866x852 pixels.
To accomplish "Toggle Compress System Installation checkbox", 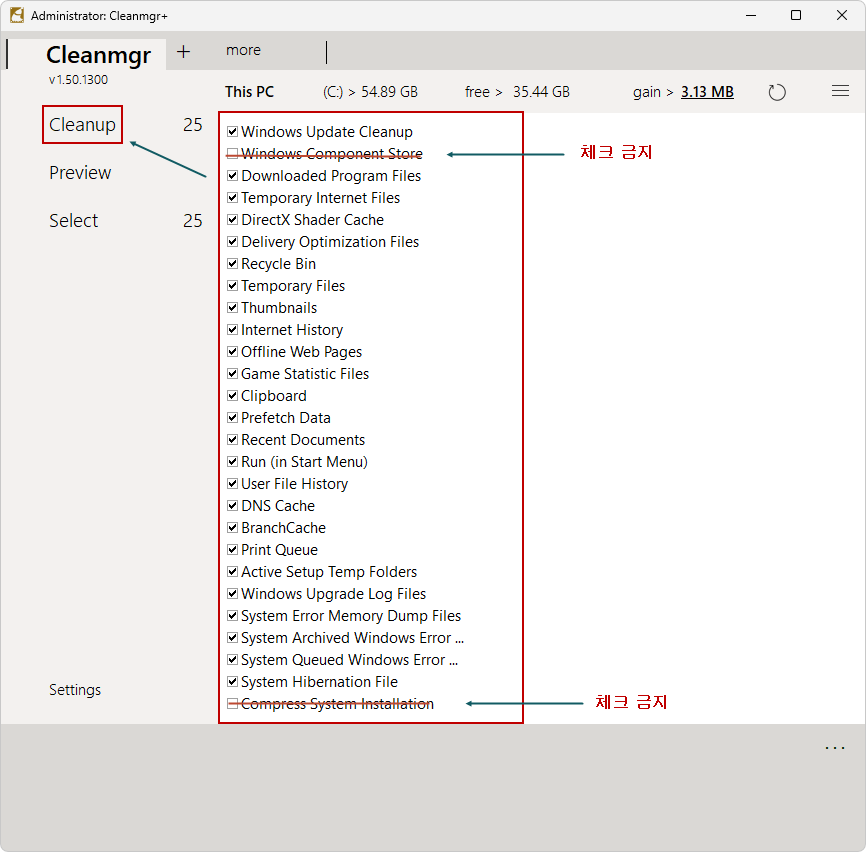I will 233,703.
